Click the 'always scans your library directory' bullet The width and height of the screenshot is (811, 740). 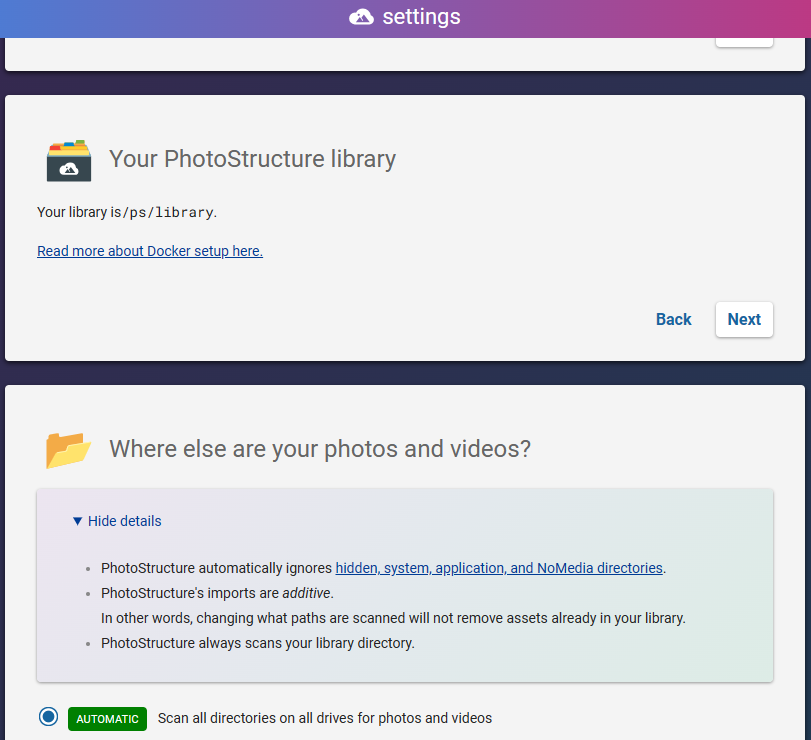point(258,643)
